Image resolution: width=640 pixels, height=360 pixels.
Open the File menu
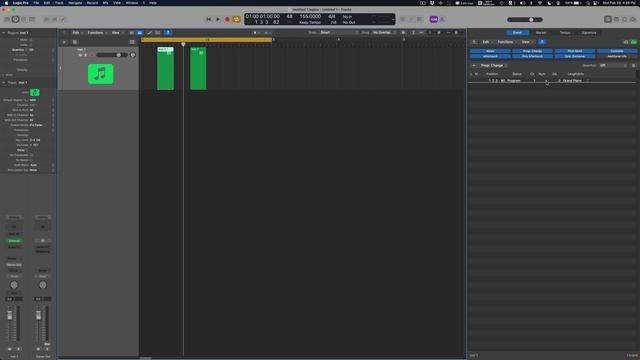(36, 3)
